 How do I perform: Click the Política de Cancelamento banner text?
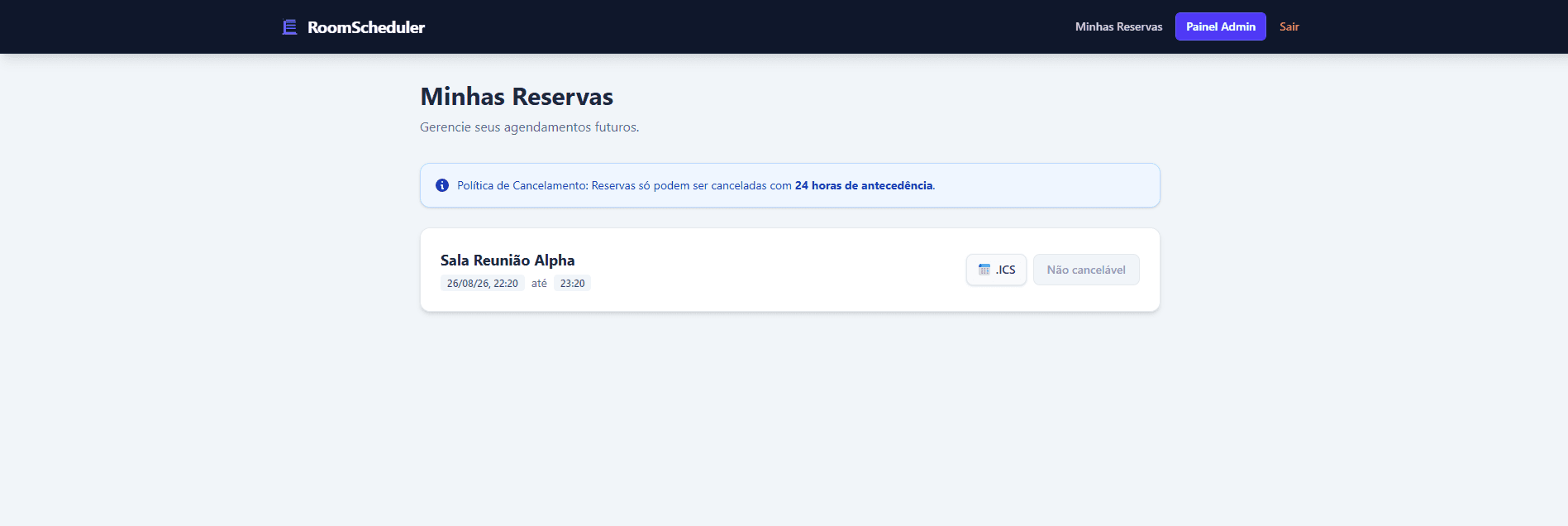(x=695, y=185)
